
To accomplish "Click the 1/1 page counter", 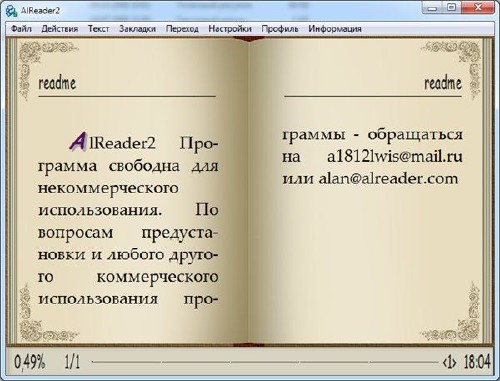I will coord(72,362).
